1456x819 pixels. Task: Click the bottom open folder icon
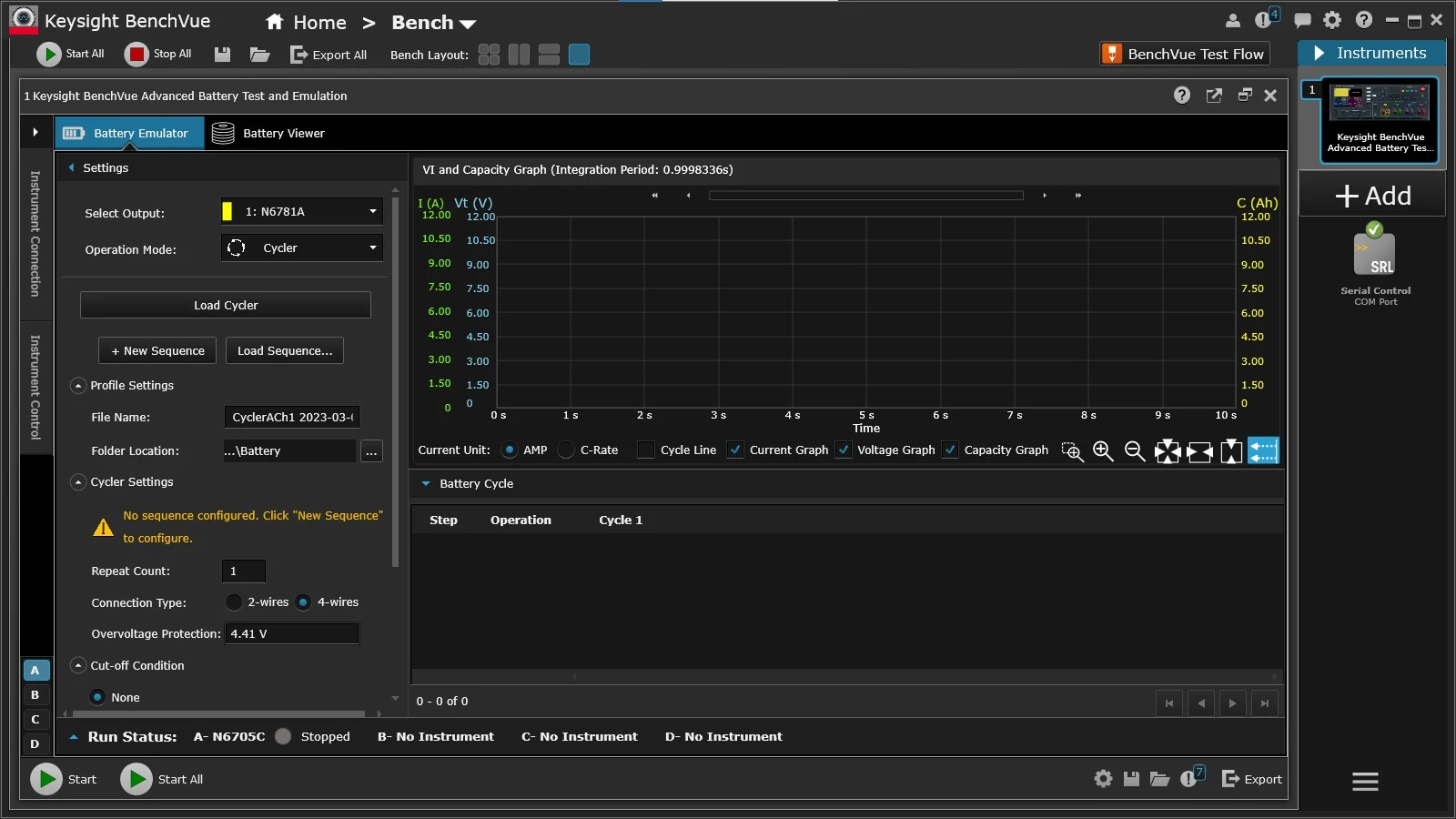1159,779
